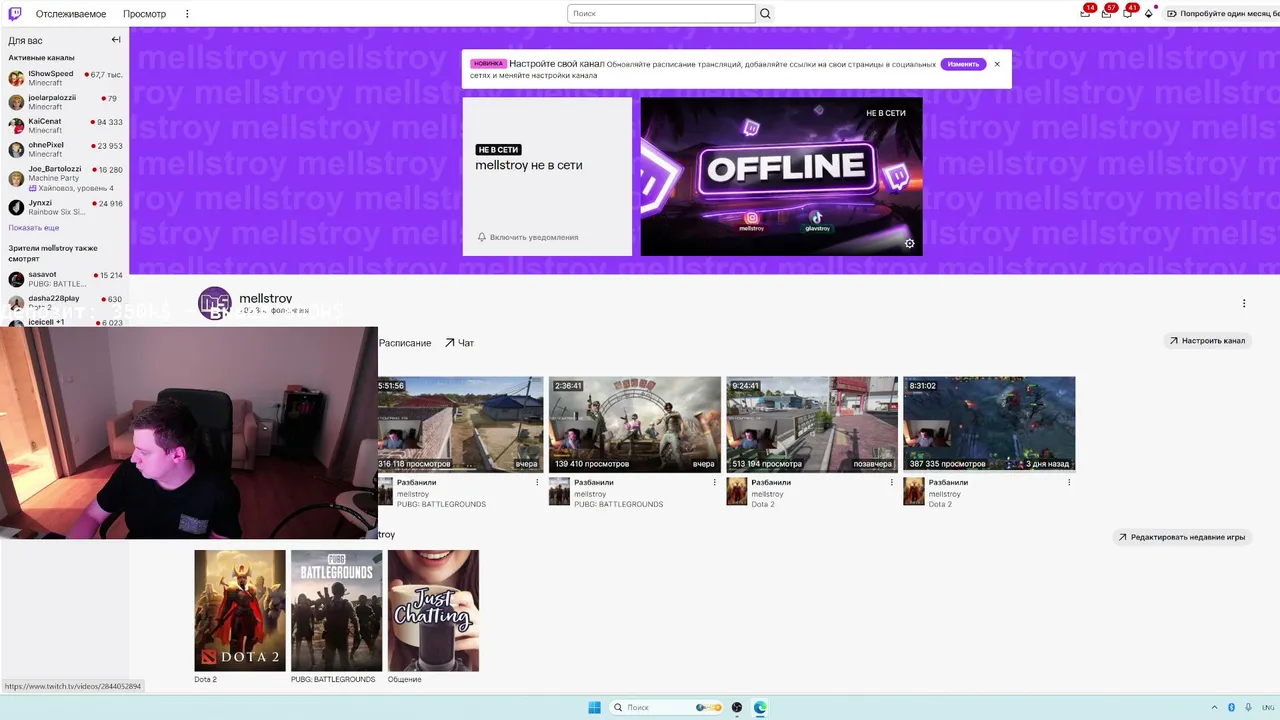Click the Изменить button in the banner

963,64
